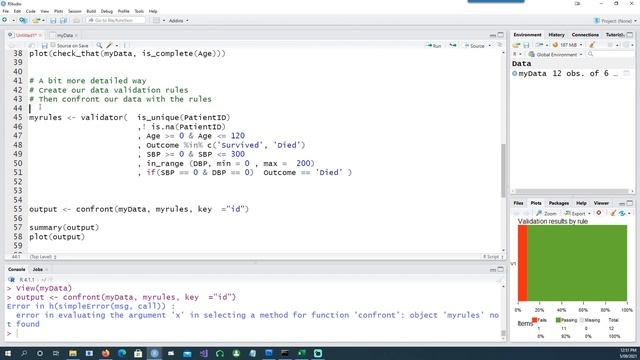
Task: Open the Export plot dropdown
Action: (x=577, y=213)
